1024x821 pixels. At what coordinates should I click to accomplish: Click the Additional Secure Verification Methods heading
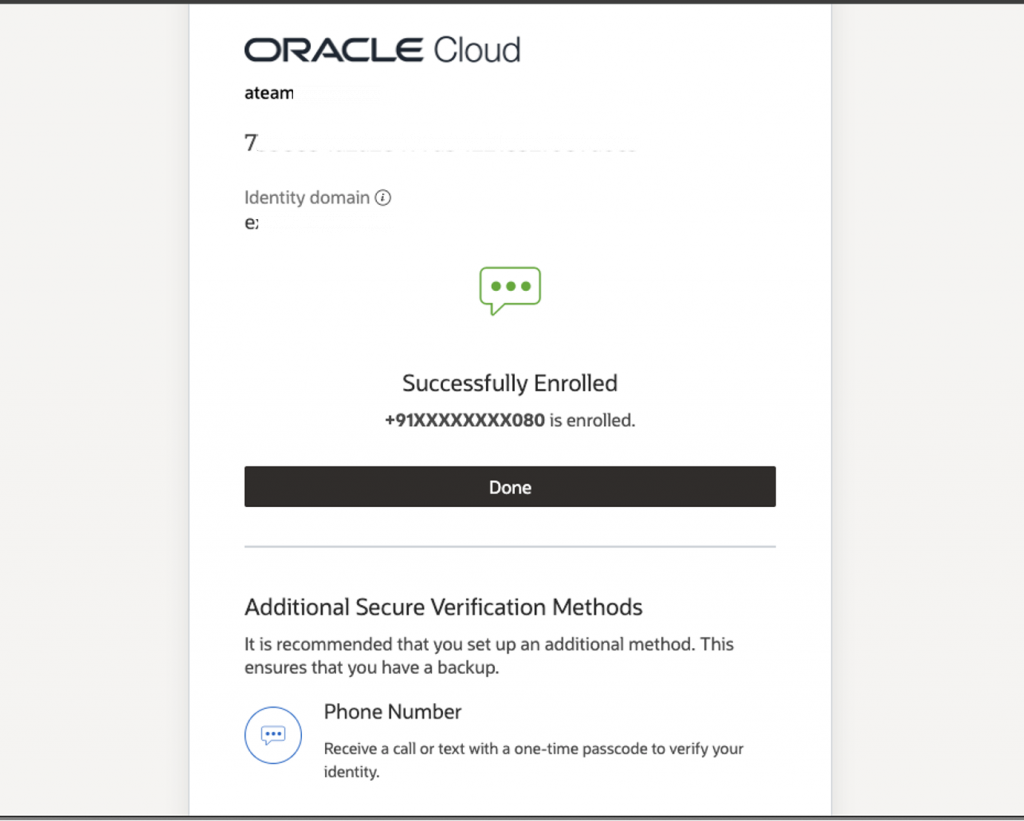443,607
